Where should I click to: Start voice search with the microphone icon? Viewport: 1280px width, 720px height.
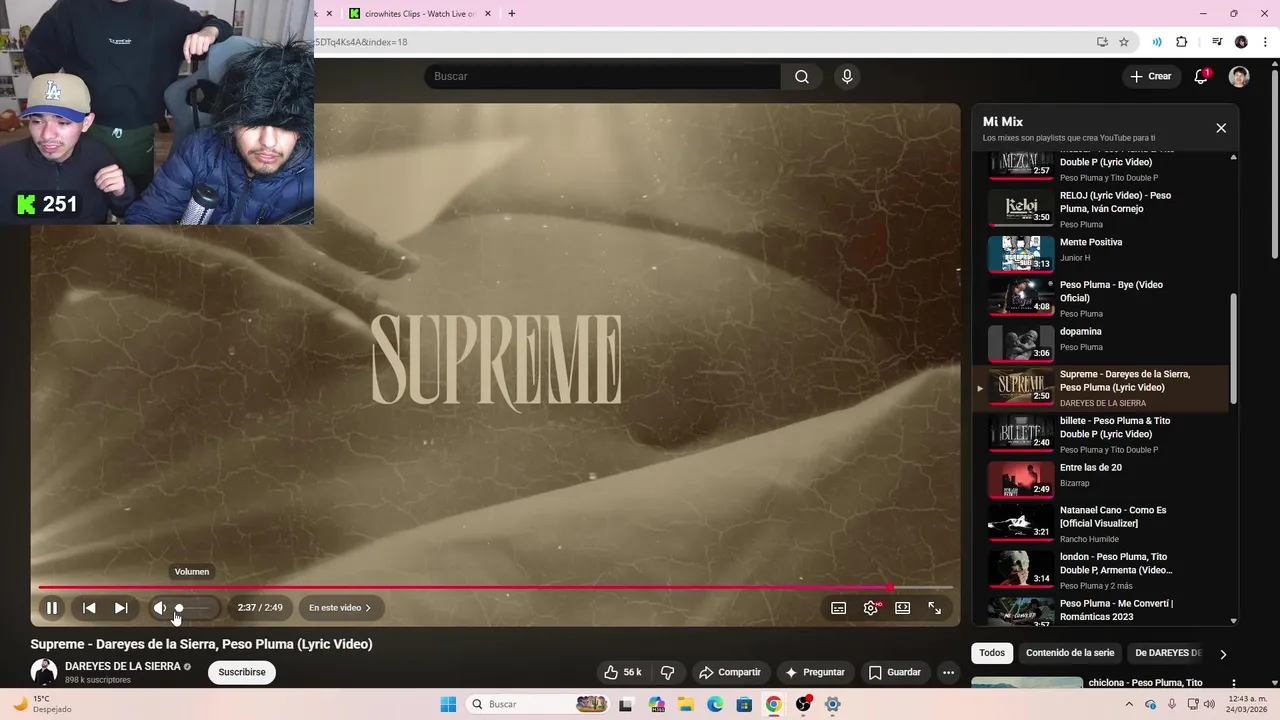tap(847, 76)
